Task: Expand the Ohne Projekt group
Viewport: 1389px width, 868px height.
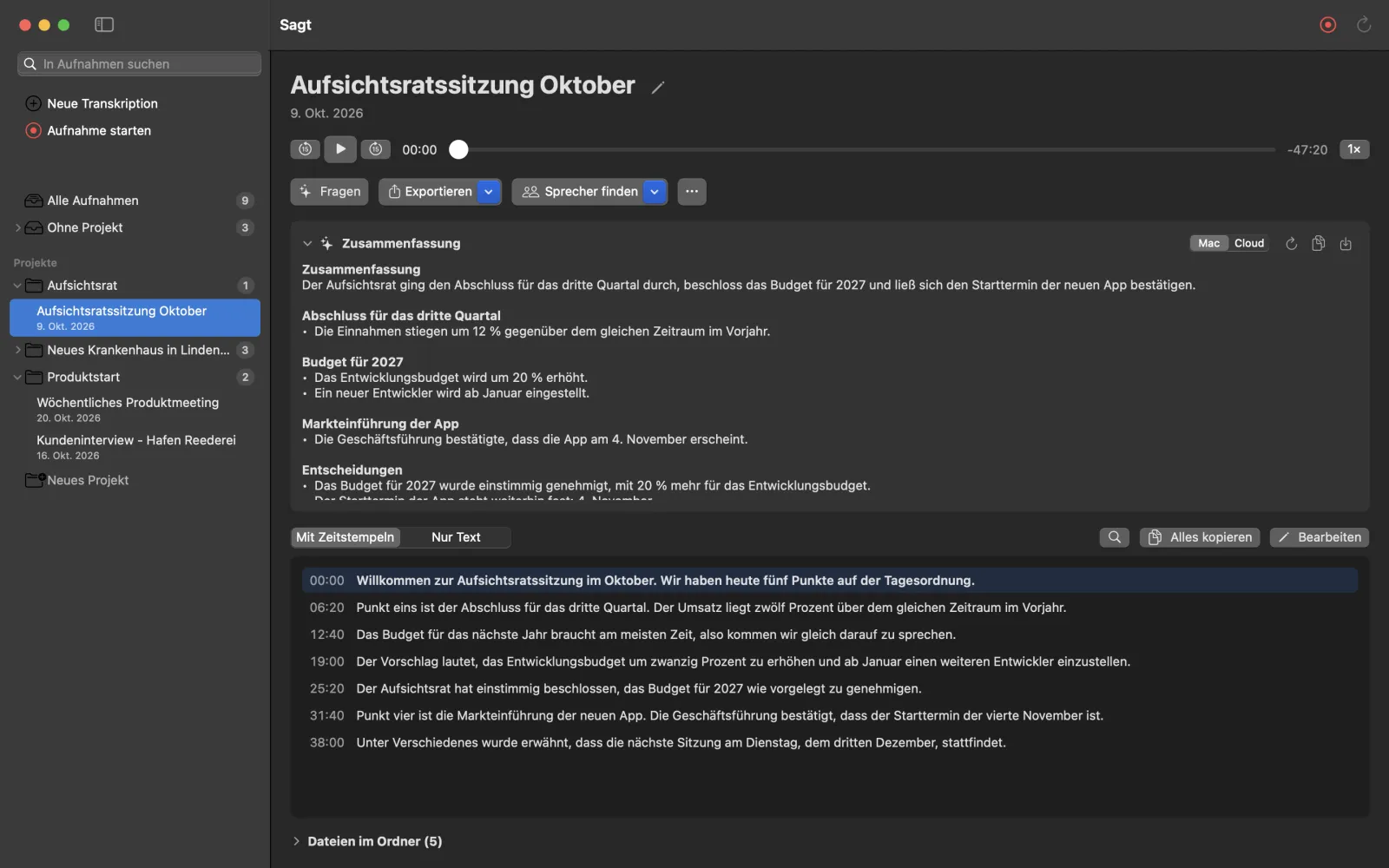Action: (17, 227)
